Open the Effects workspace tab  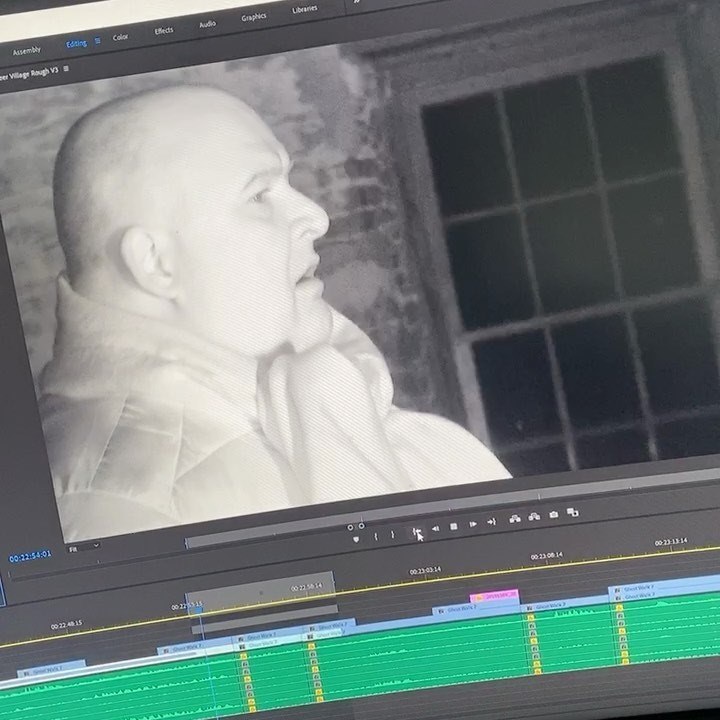163,31
